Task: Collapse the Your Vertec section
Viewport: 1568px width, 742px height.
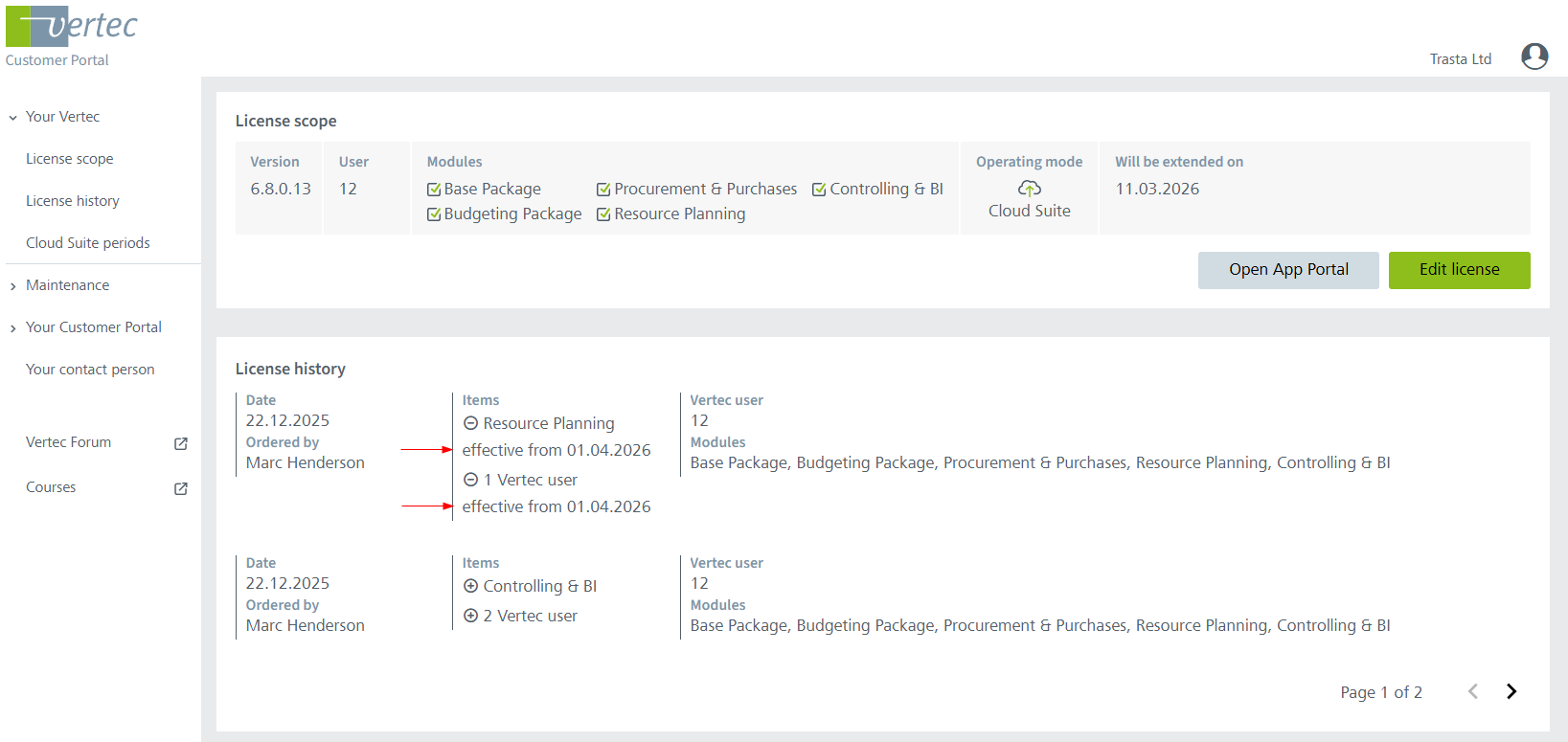Action: pos(13,118)
